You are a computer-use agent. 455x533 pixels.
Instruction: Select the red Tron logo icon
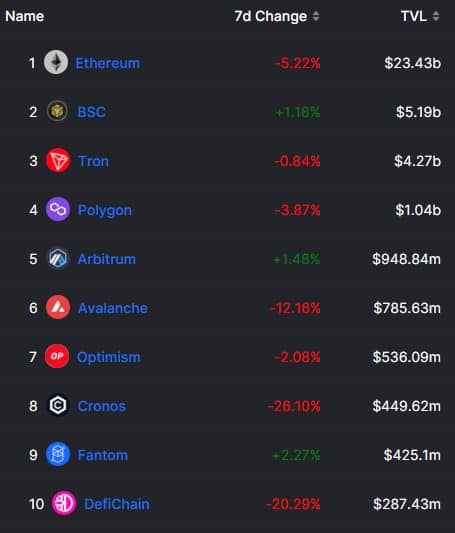58,160
